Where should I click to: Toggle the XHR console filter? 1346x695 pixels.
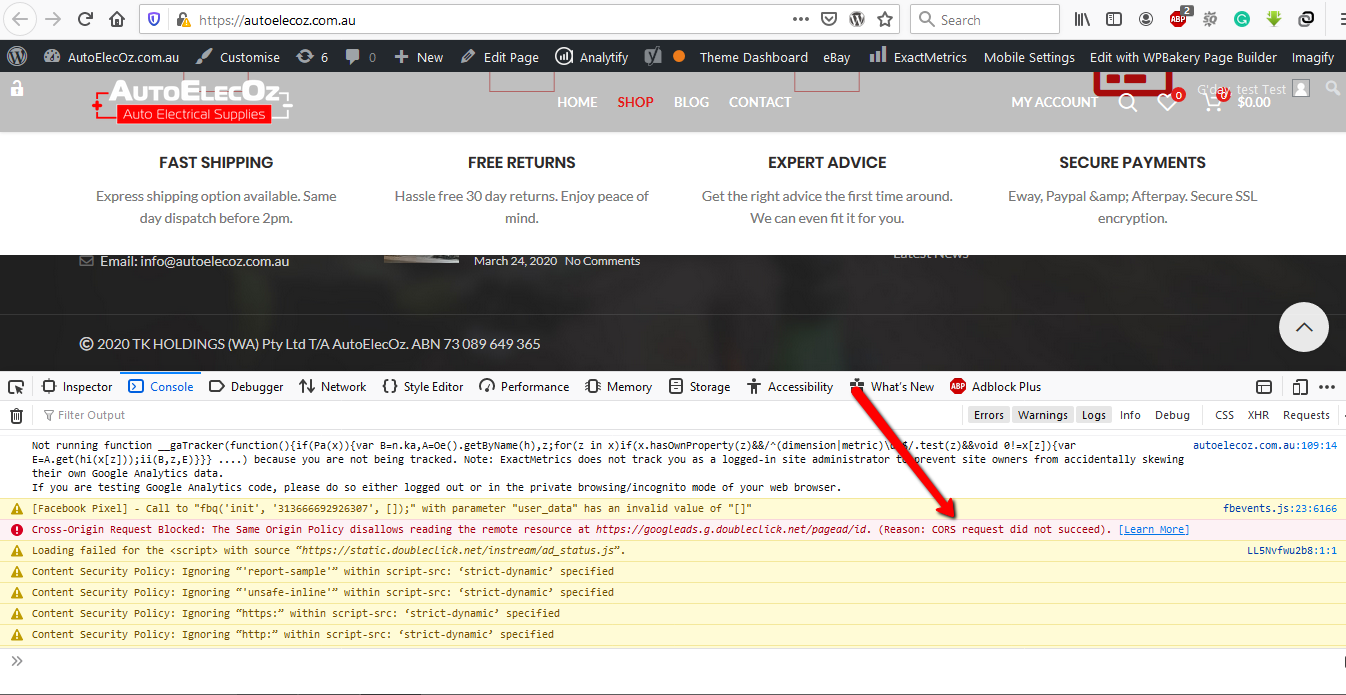pos(1258,415)
